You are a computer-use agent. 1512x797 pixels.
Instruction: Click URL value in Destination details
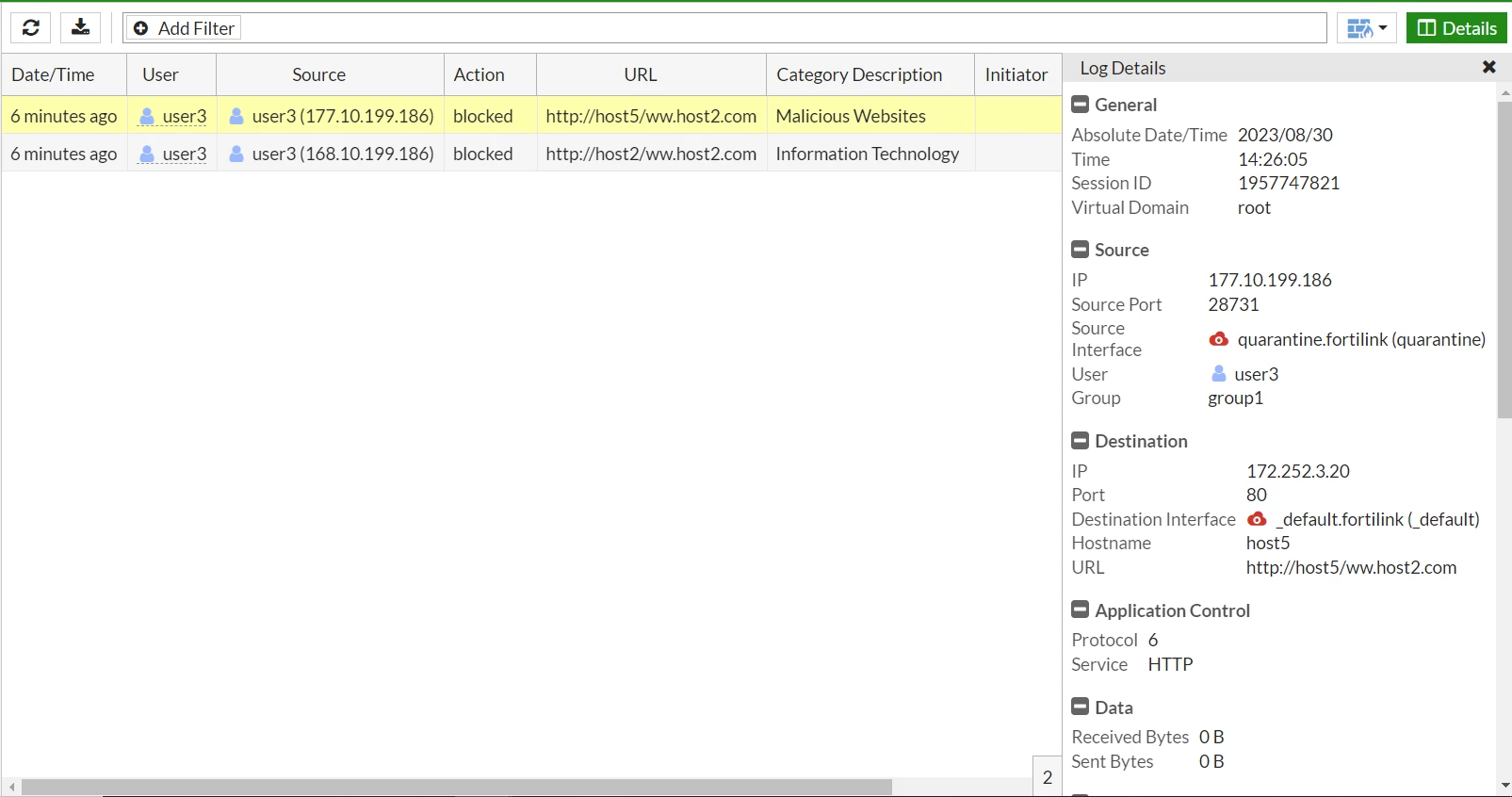pyautogui.click(x=1351, y=567)
